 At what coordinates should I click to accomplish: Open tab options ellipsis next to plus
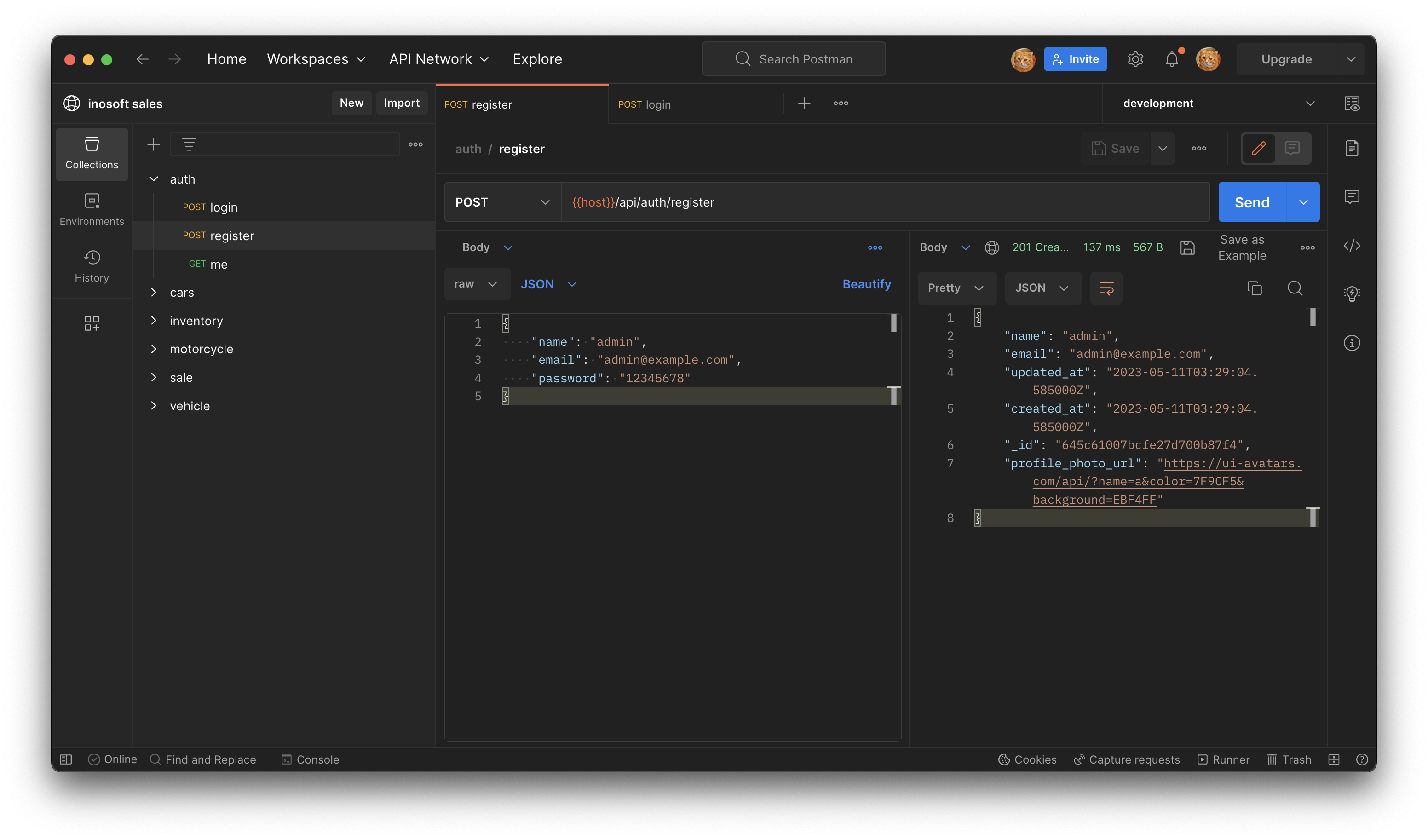pos(841,103)
